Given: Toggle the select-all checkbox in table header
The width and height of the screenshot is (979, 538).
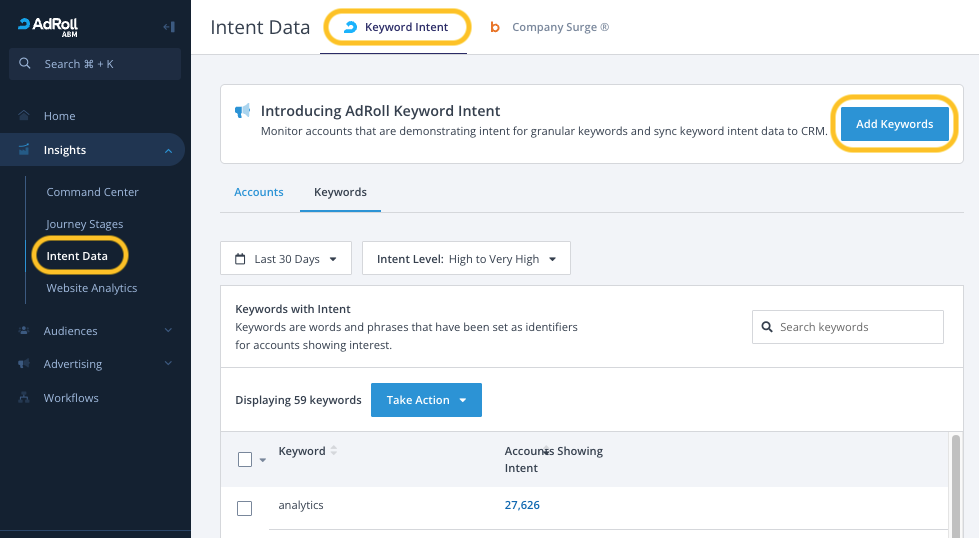Looking at the screenshot, I should pyautogui.click(x=245, y=460).
